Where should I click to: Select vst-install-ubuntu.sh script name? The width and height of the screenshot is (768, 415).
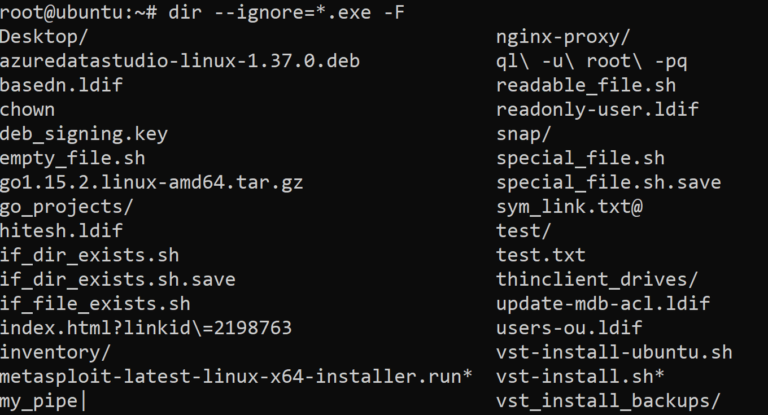614,353
